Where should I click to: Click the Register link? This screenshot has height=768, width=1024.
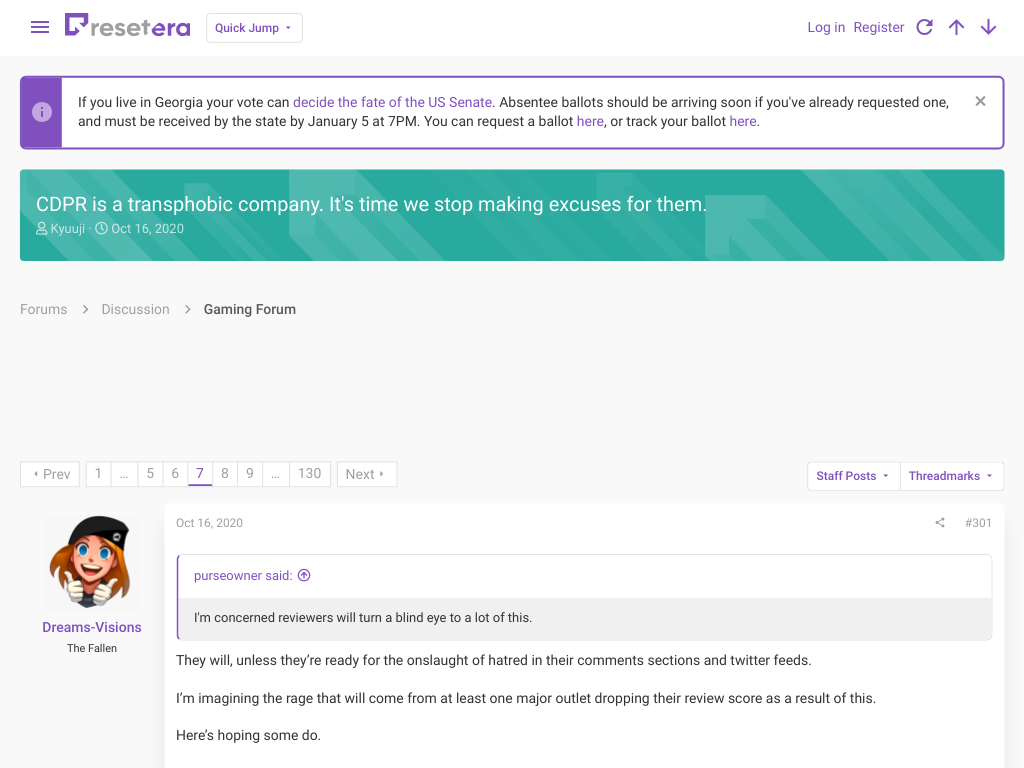878,27
